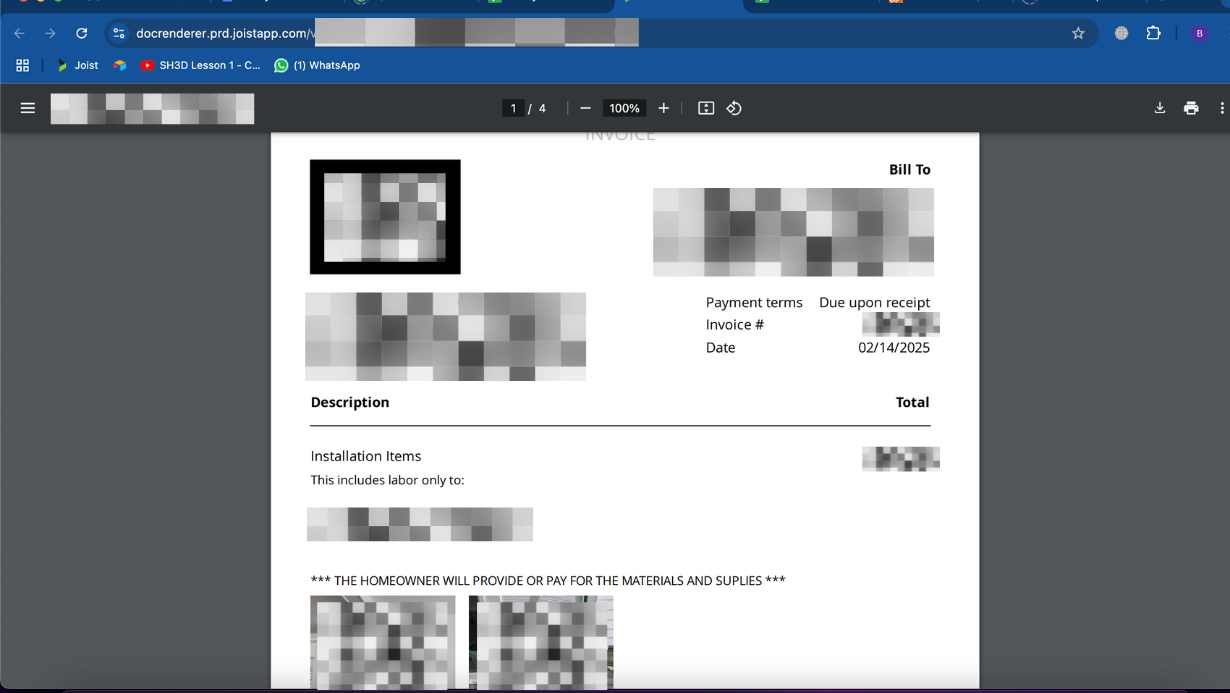Rotate the PDF counterclockwise

click(x=734, y=108)
